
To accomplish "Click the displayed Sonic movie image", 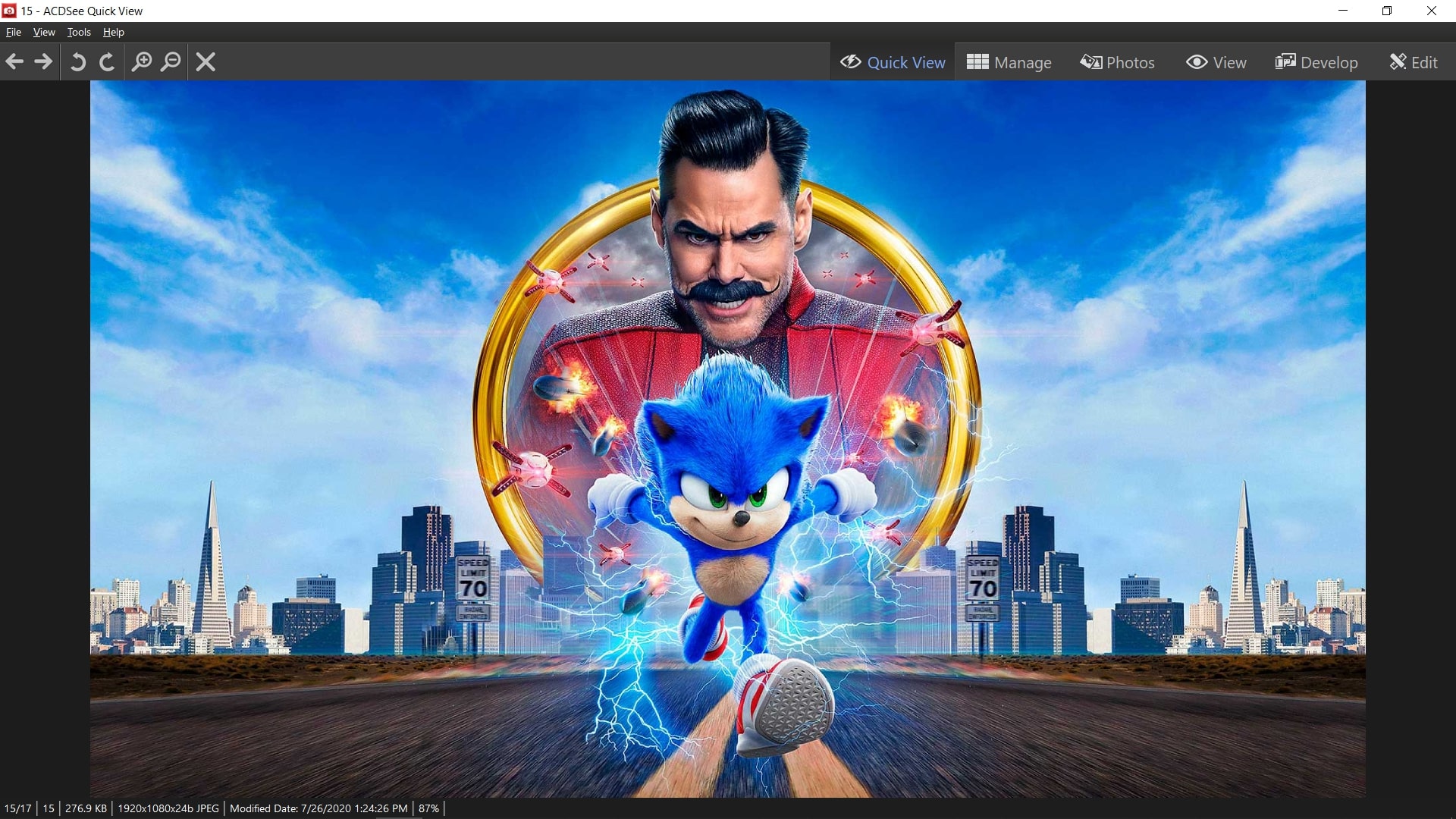I will click(728, 438).
